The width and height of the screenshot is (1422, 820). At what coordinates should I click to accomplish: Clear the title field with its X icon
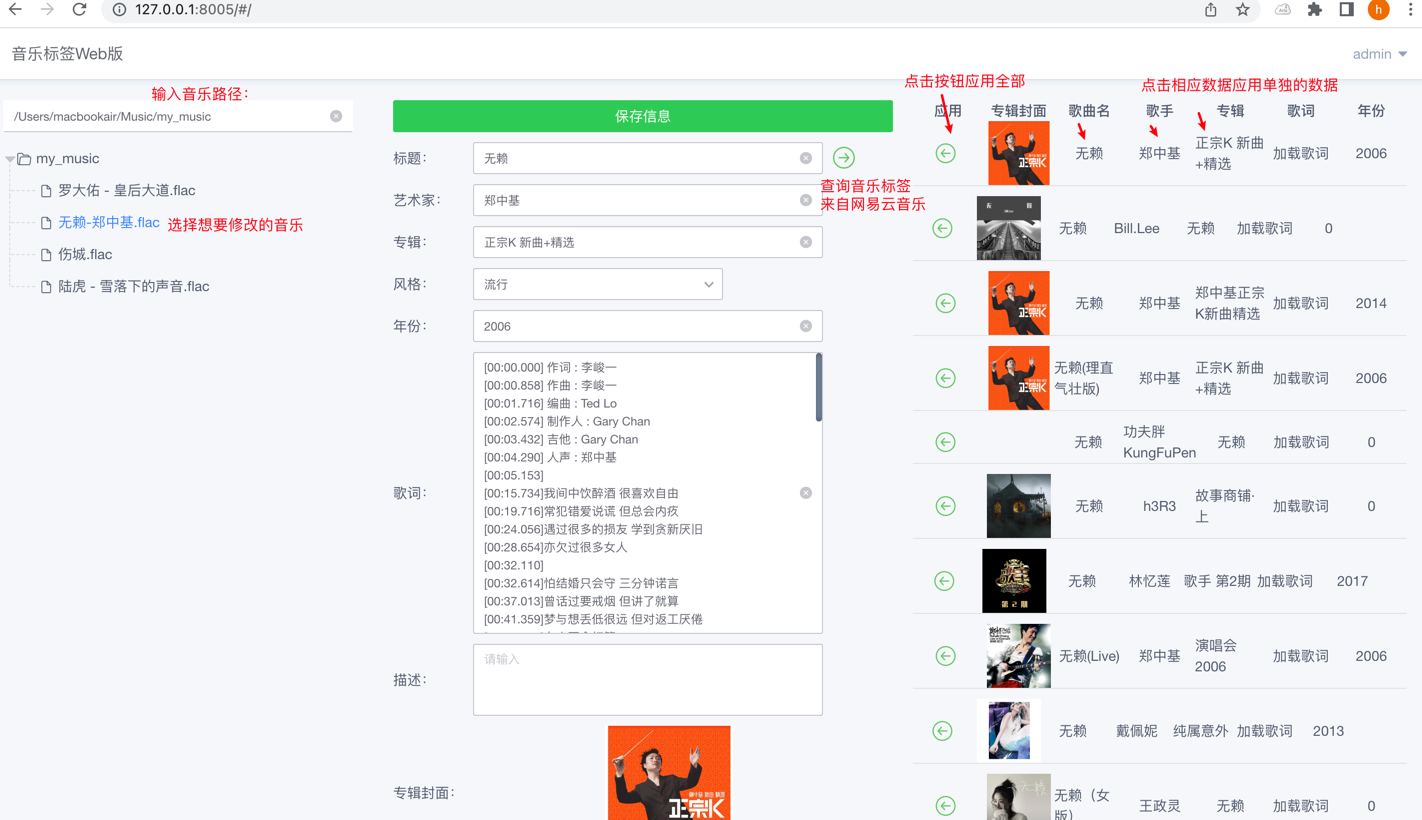(x=806, y=158)
